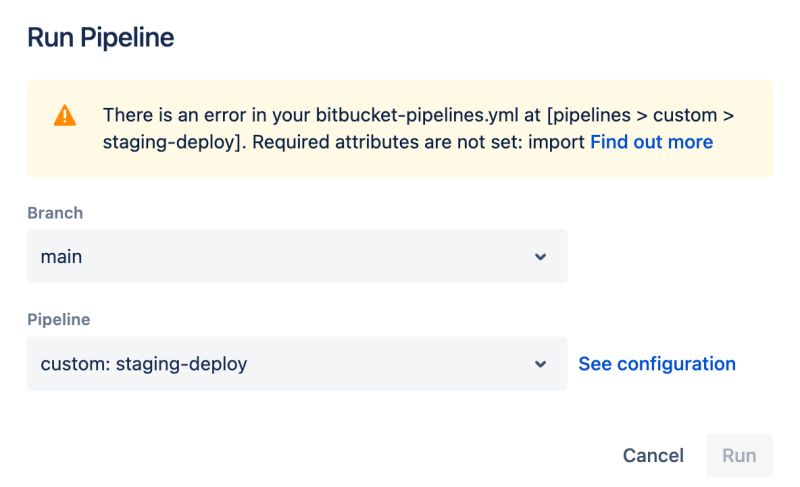Expand the Pipeline dropdown selector

click(296, 364)
